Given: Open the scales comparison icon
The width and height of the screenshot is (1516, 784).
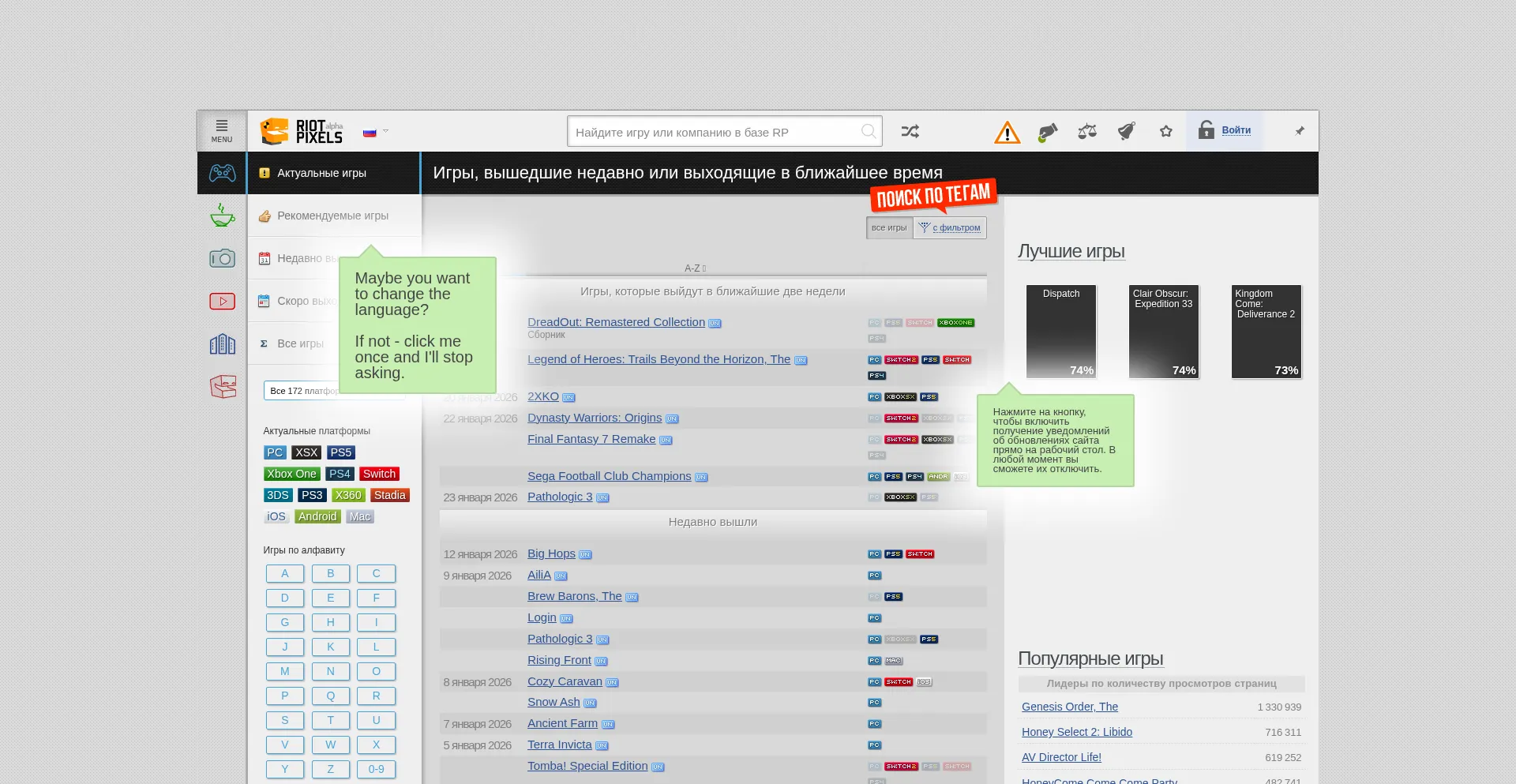Looking at the screenshot, I should pyautogui.click(x=1087, y=132).
